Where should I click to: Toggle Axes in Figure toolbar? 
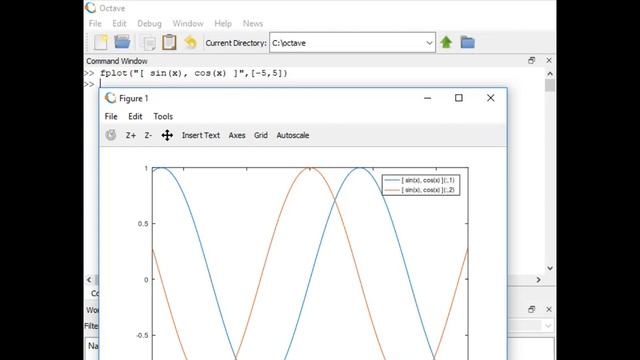click(237, 135)
